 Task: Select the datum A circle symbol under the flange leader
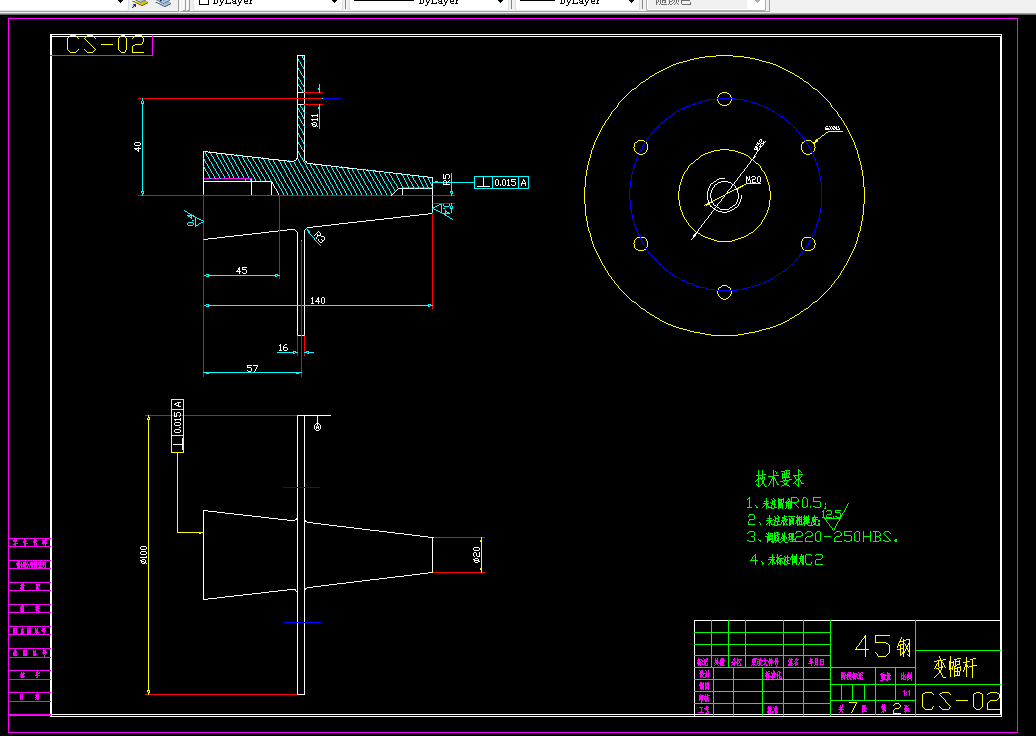pos(317,427)
